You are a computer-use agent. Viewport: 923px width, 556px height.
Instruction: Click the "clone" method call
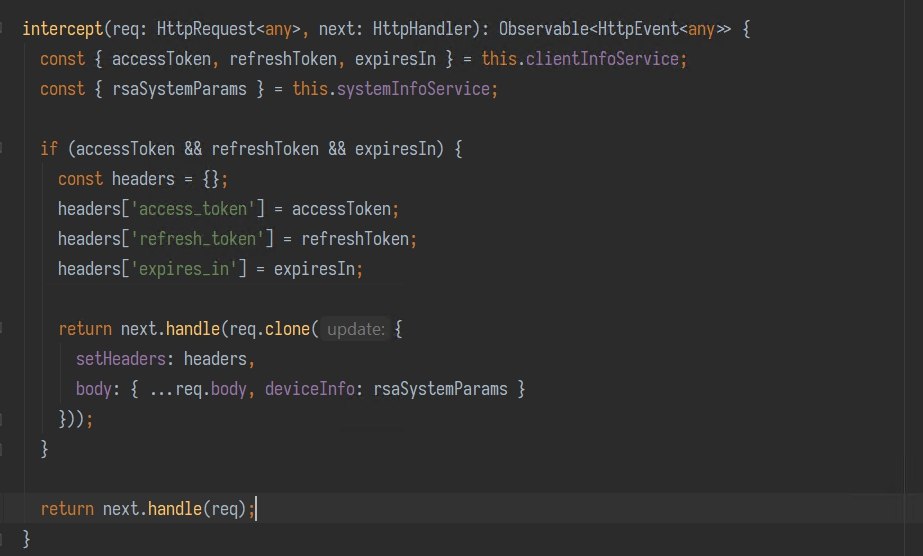coord(287,329)
